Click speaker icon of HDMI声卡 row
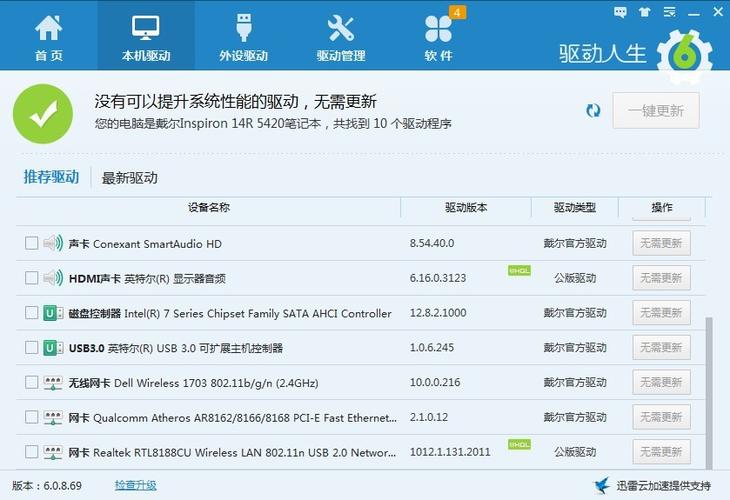The height and width of the screenshot is (500, 730). point(53,278)
